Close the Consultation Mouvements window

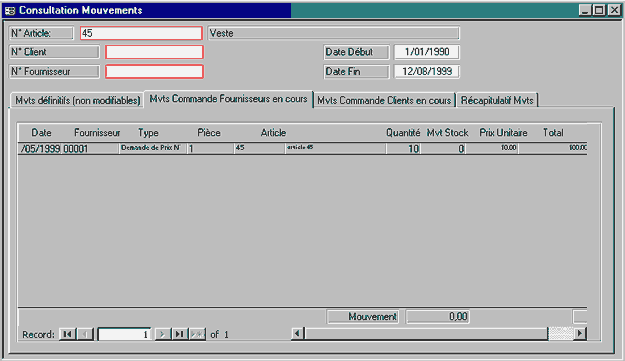(614, 10)
